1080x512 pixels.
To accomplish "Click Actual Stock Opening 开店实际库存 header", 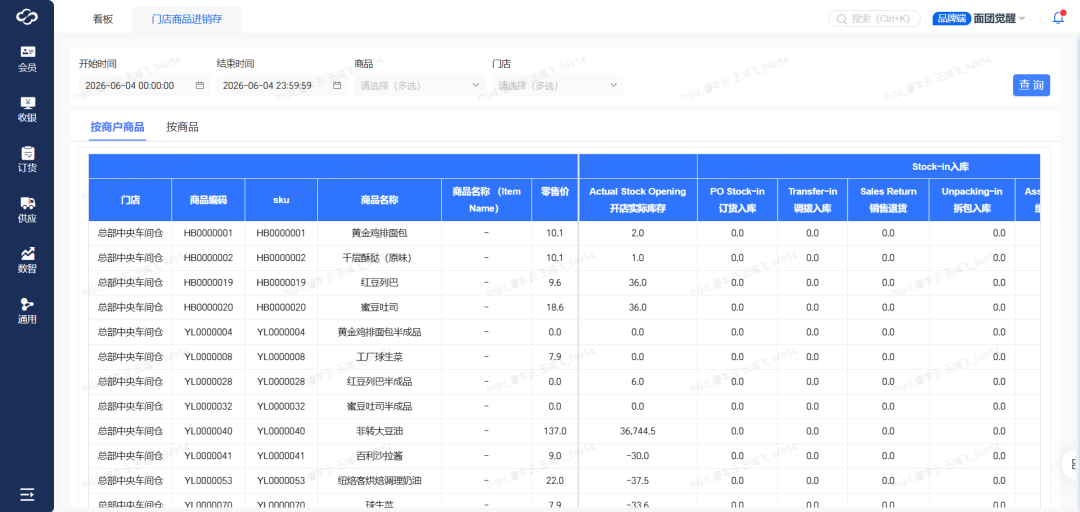I will tap(638, 200).
